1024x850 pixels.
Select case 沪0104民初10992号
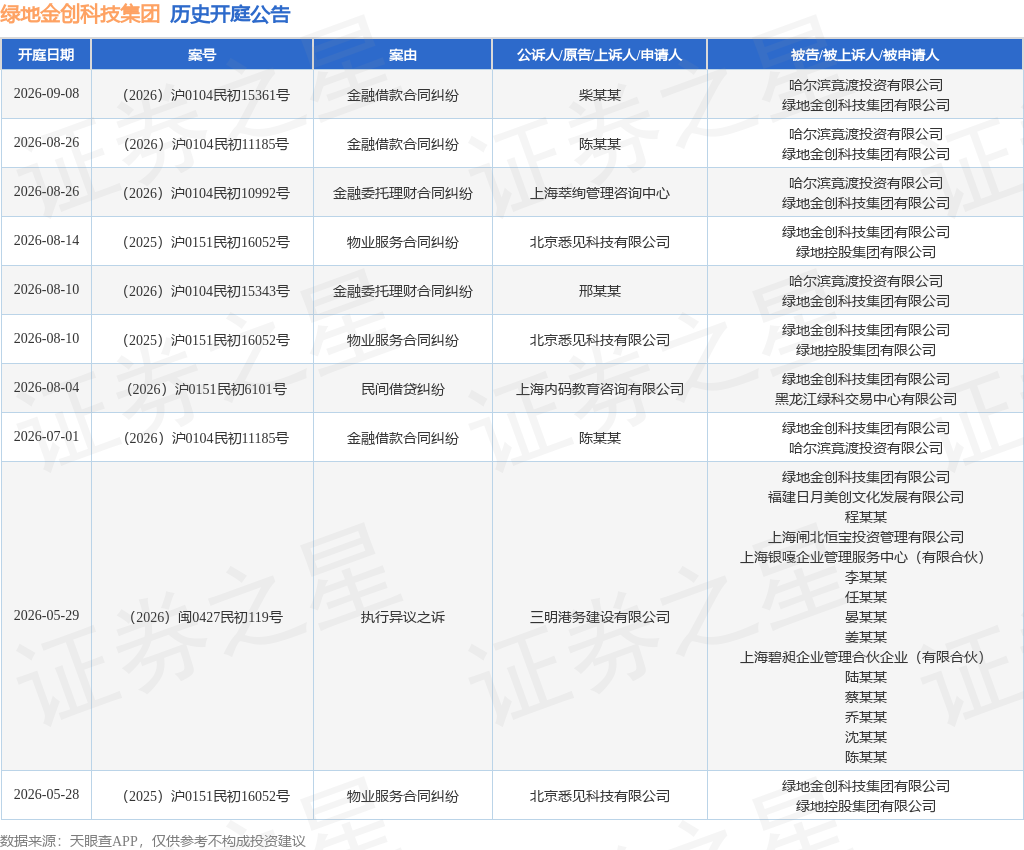pos(206,193)
